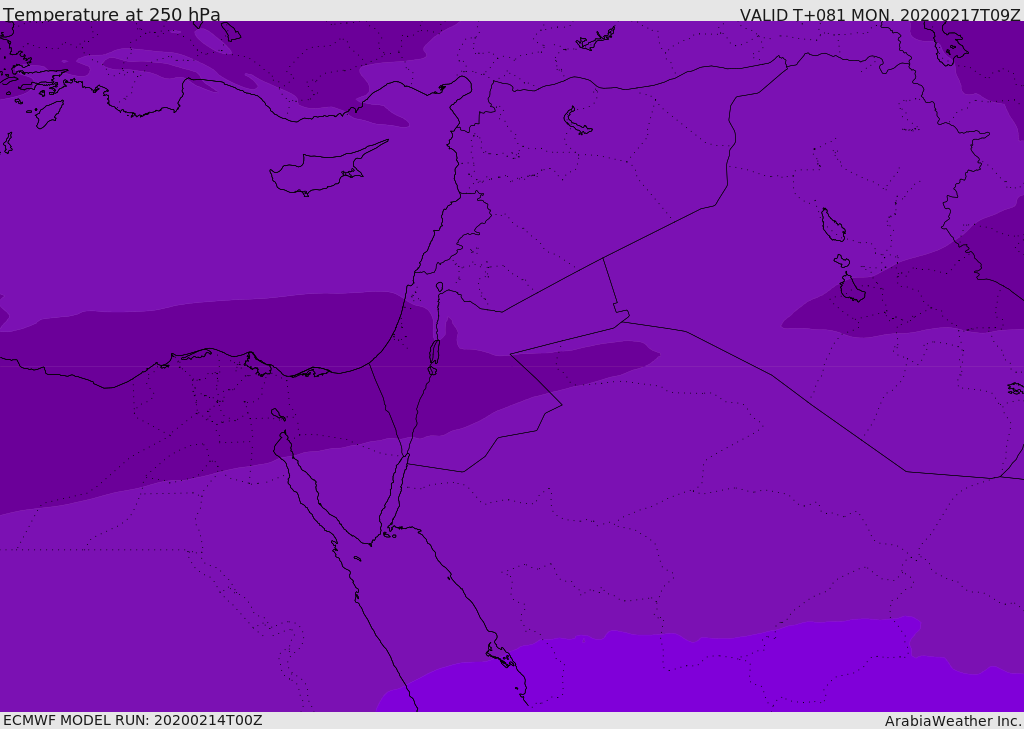Click the dark purple area over Turkey

click(x=300, y=60)
